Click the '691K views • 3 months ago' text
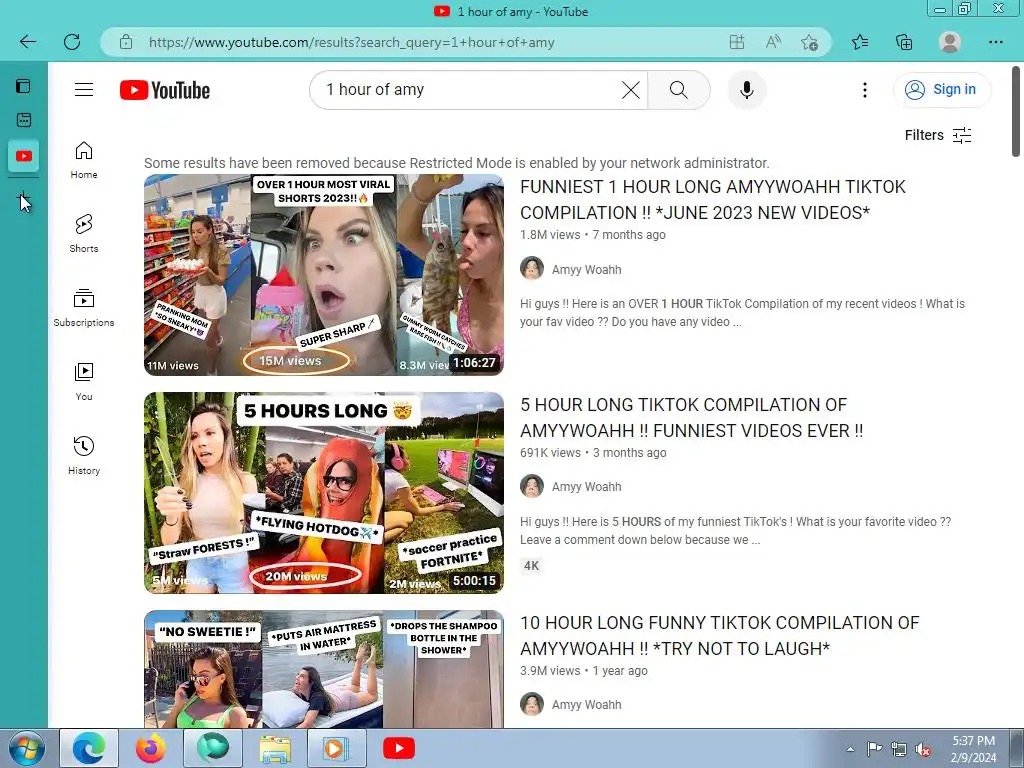1024x768 pixels. click(x=593, y=453)
